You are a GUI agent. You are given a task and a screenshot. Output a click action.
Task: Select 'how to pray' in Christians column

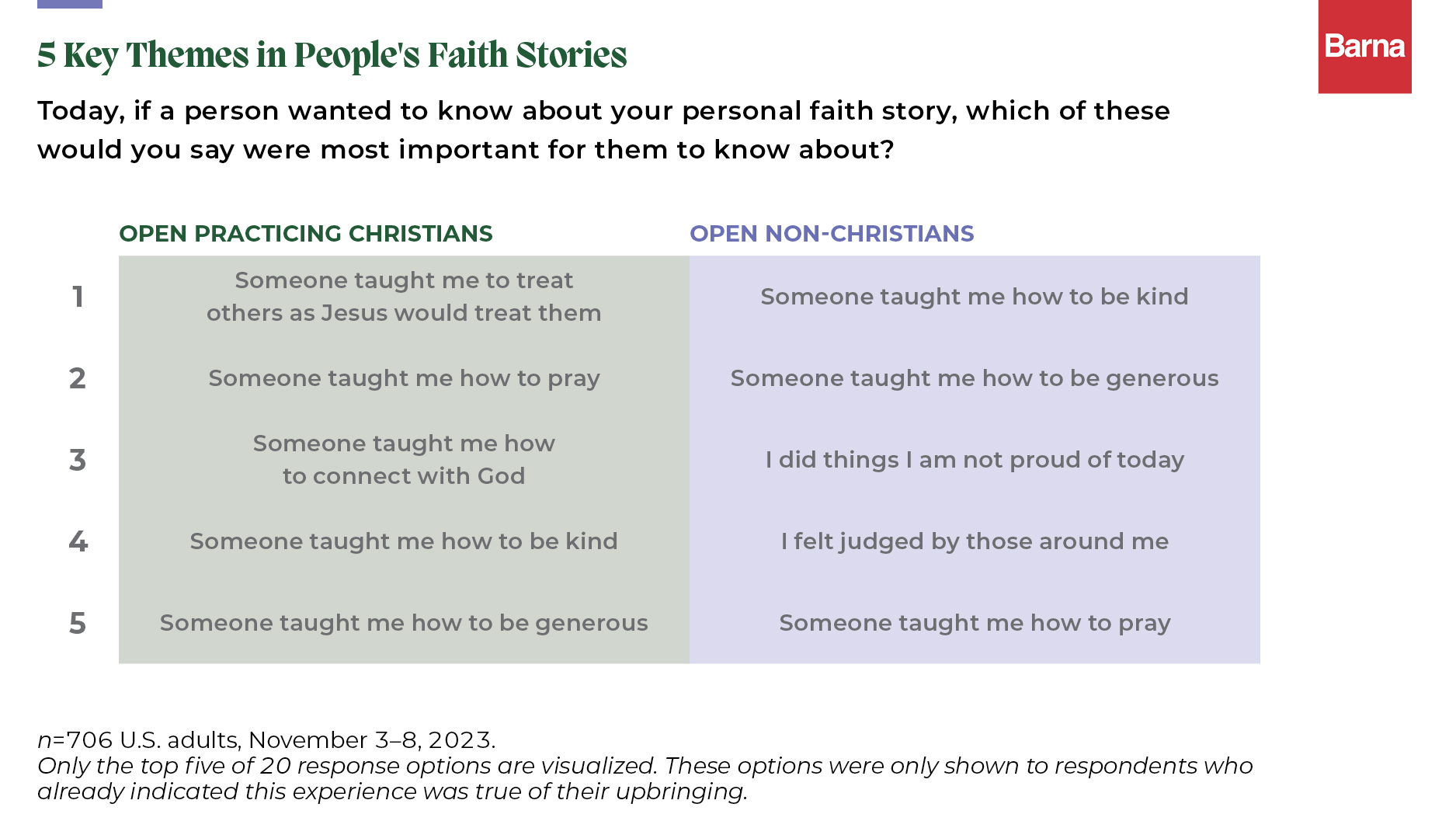(x=404, y=378)
